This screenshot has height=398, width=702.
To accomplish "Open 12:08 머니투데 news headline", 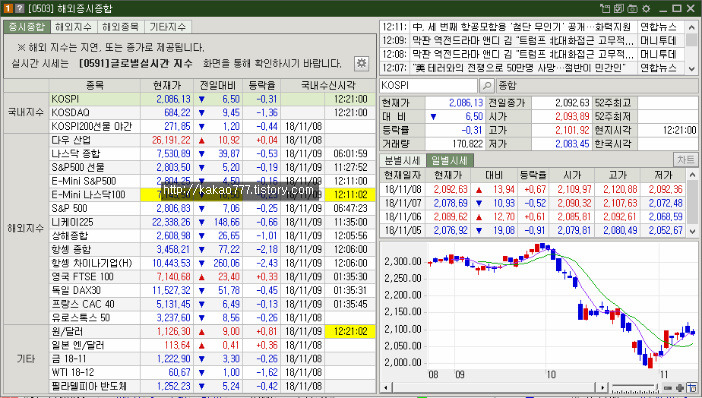I will pyautogui.click(x=532, y=54).
